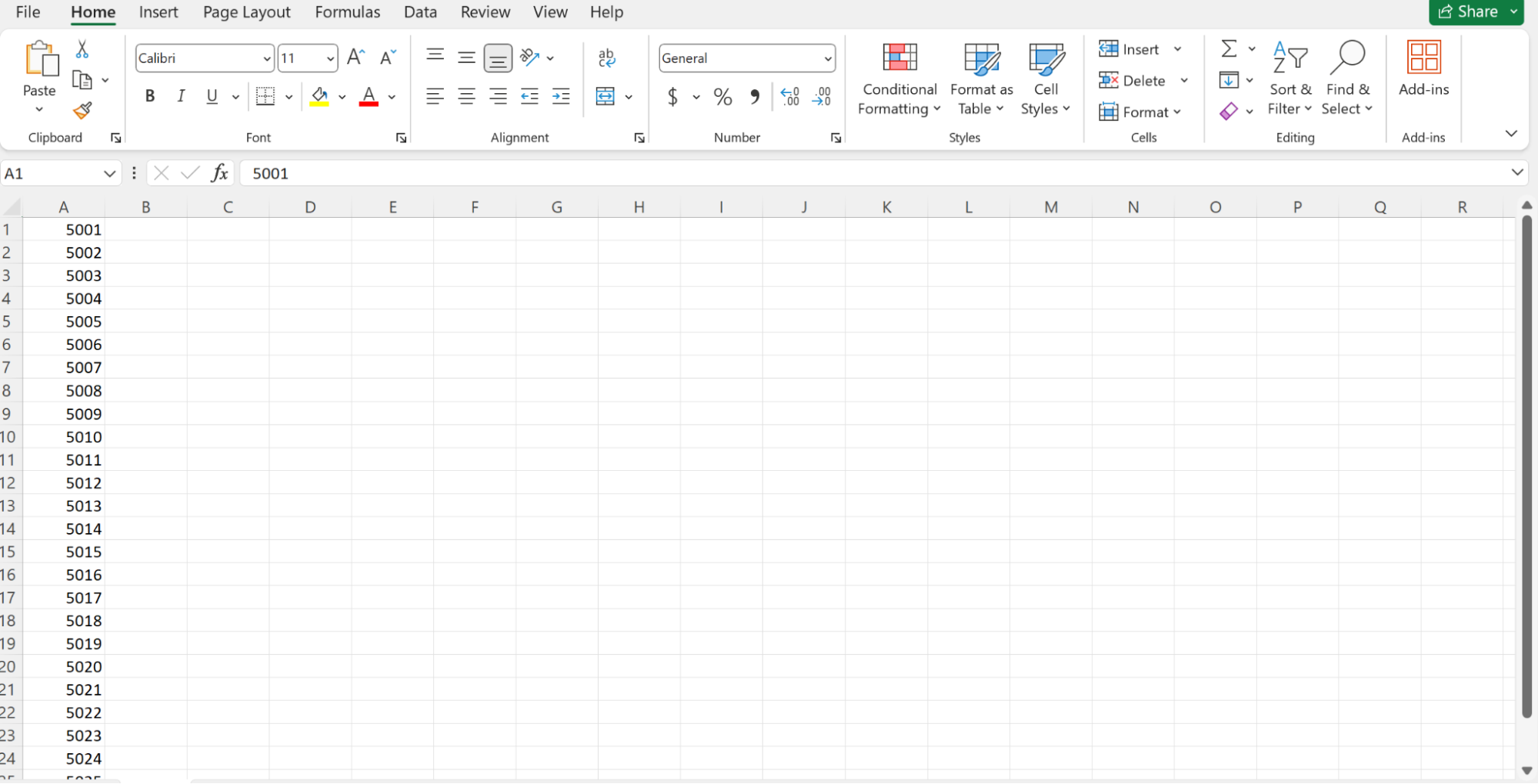Select the Format Painter brush icon
This screenshot has height=784, width=1538.
tap(82, 111)
